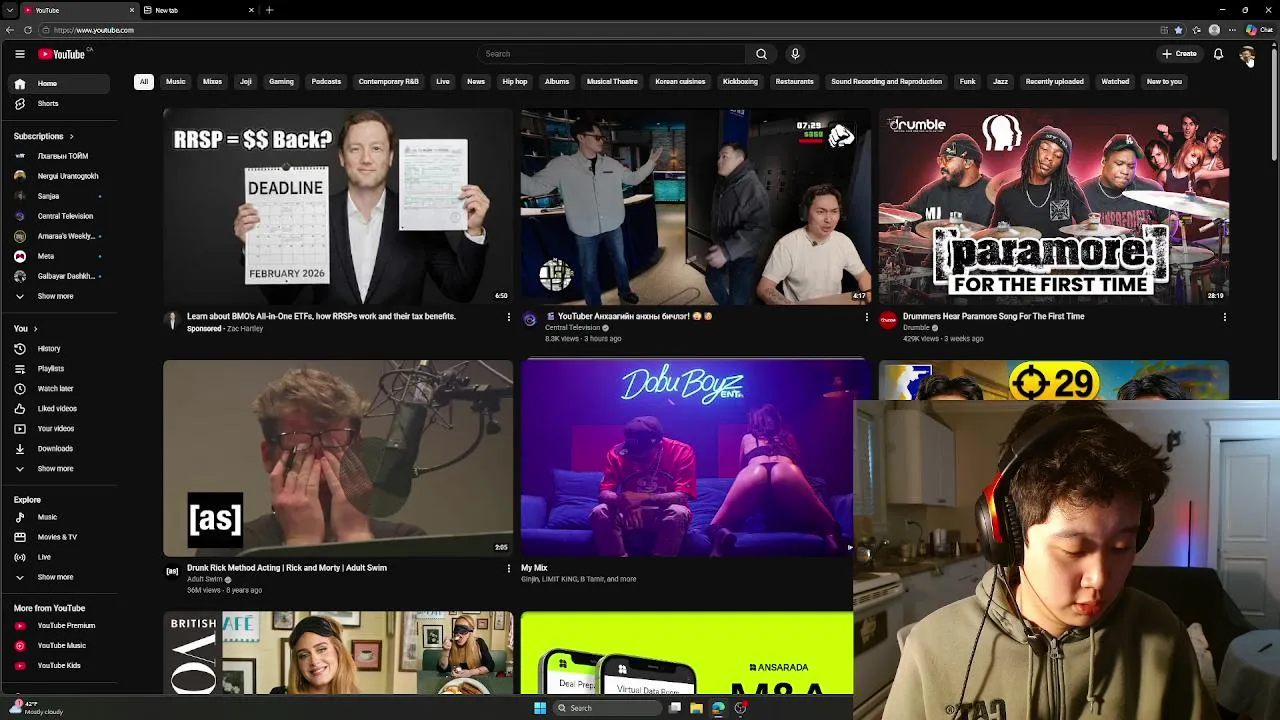Open Zac Hartley sponsor link
This screenshot has width=1280, height=720.
245,329
